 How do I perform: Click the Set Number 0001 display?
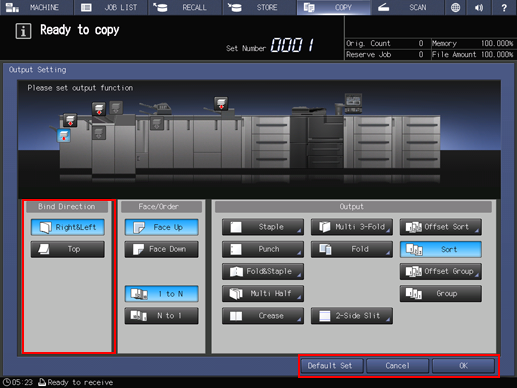click(x=292, y=45)
